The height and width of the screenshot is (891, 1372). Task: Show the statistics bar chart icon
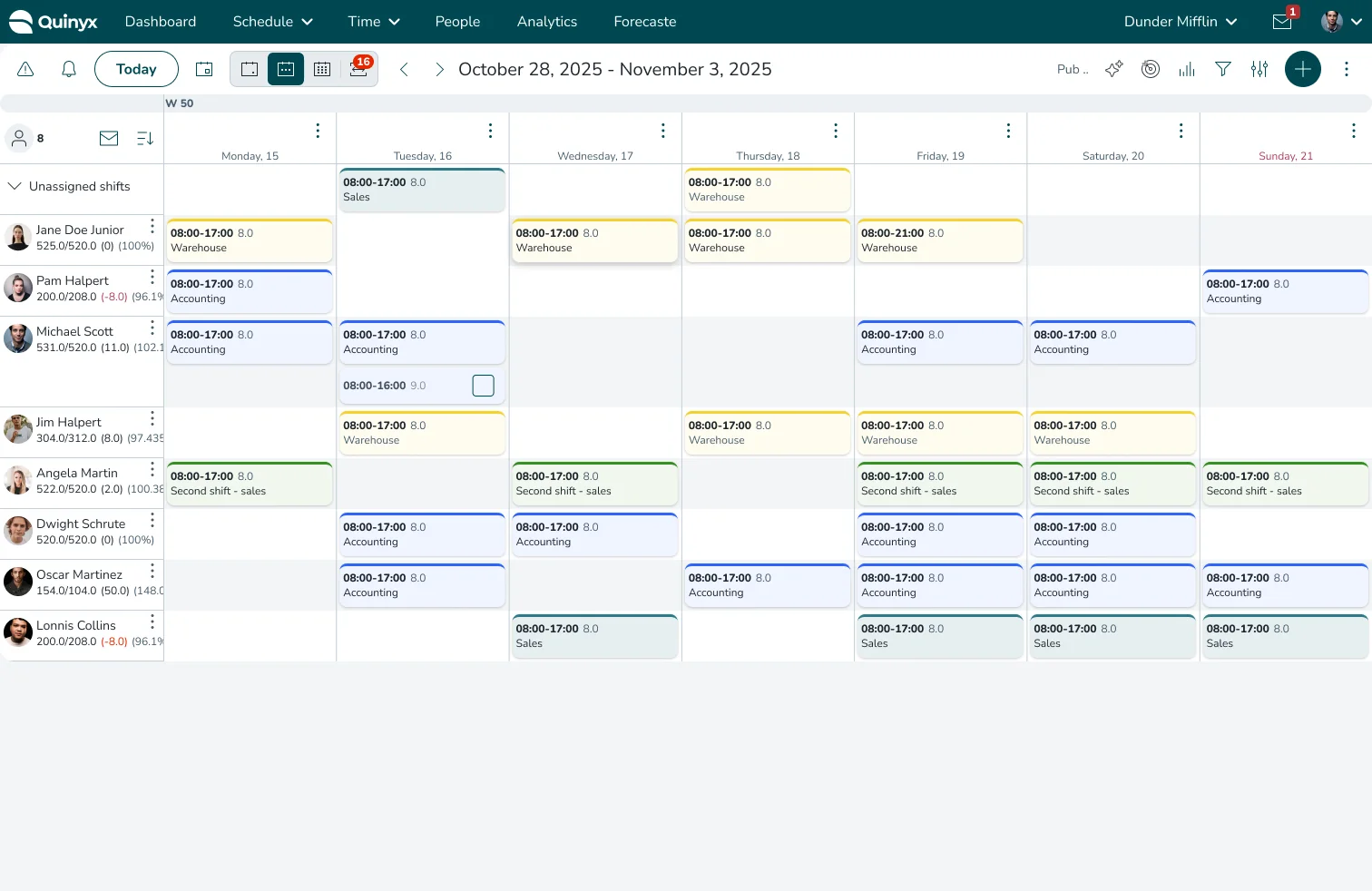[x=1187, y=69]
